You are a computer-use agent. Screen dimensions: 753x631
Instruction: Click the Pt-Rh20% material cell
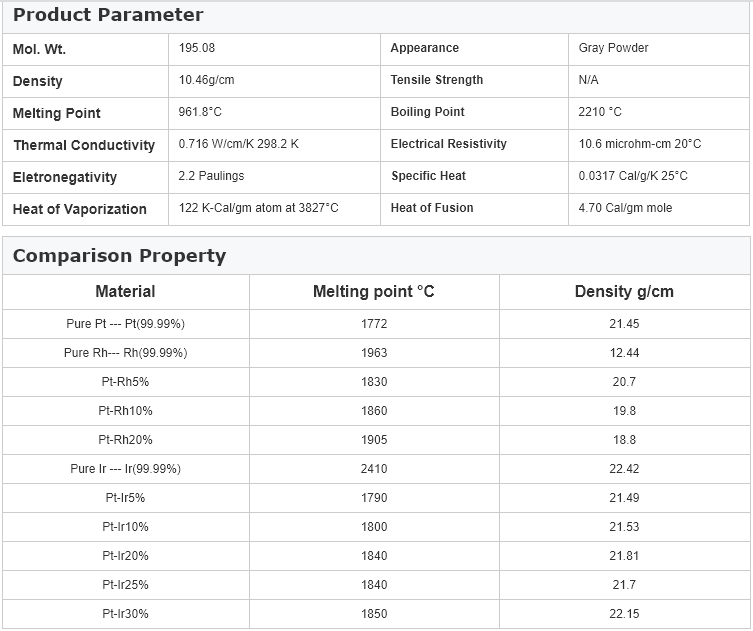(x=125, y=440)
